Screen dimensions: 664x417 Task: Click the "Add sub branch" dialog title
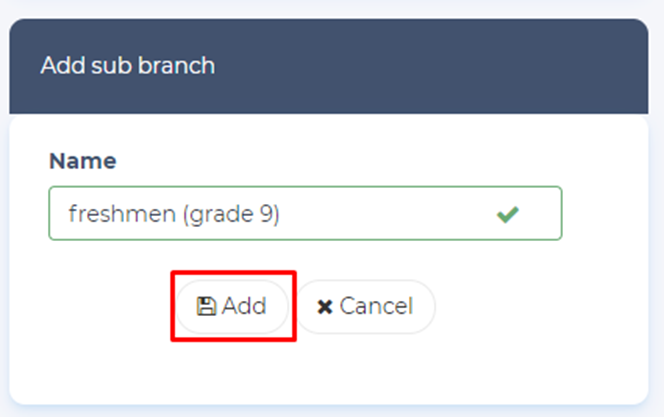tap(128, 67)
